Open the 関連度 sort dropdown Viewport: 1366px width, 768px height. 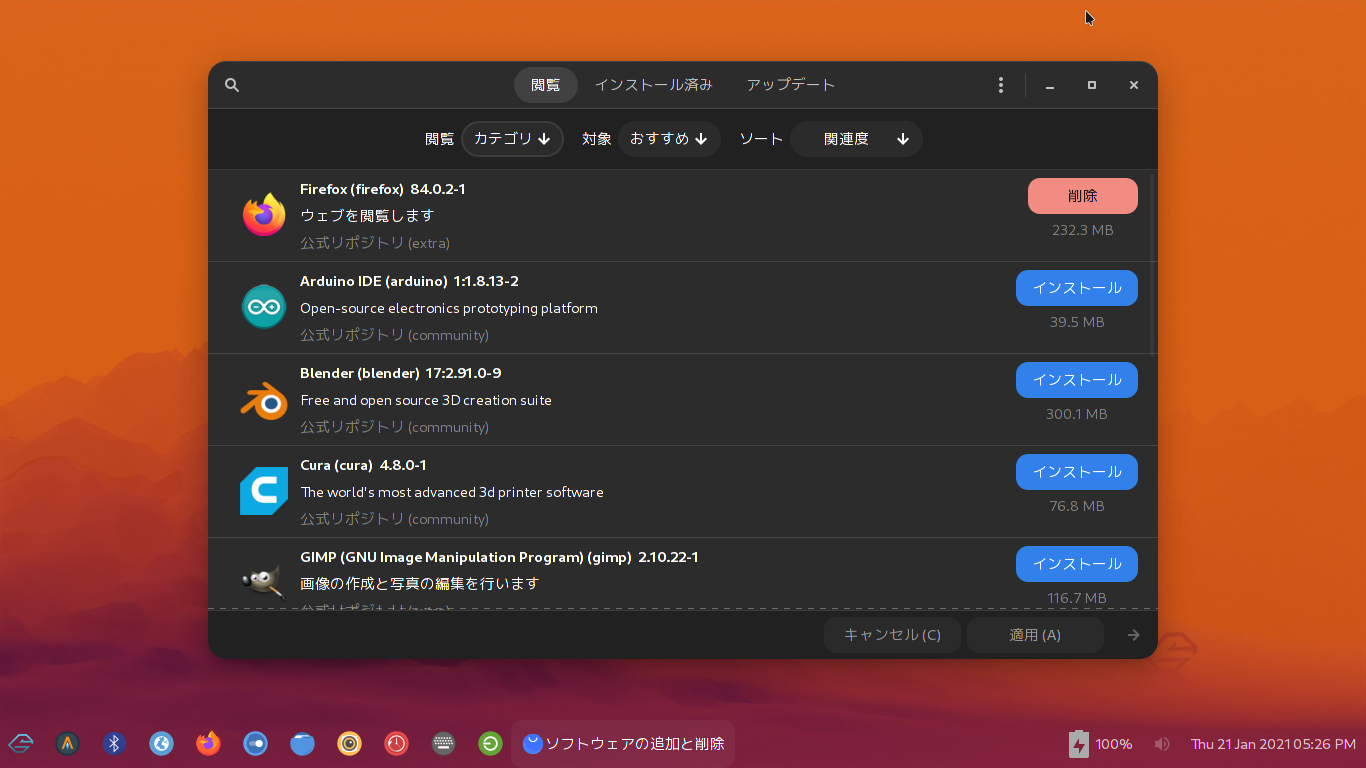[x=856, y=139]
